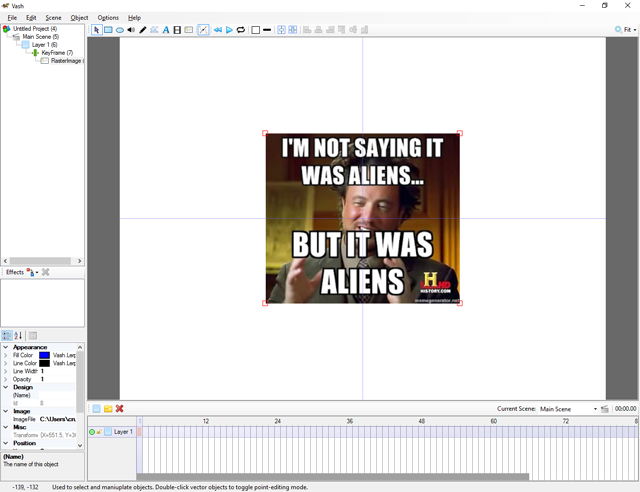Screen dimensions: 640x492
Task: Switch properties to categorized view
Action: pyautogui.click(x=7, y=336)
